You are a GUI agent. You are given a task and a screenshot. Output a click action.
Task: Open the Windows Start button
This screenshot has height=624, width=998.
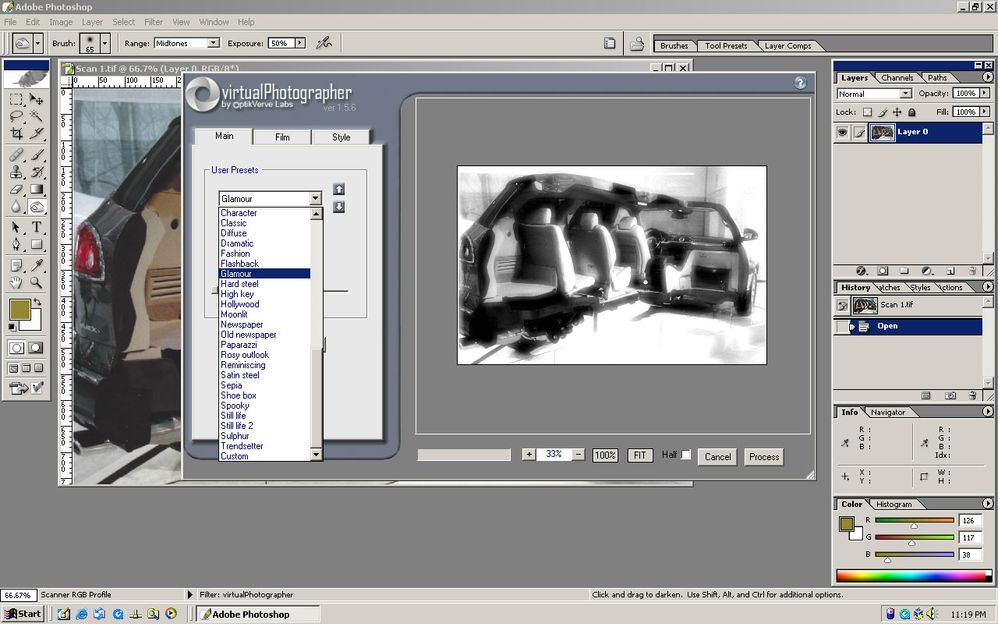[x=22, y=614]
